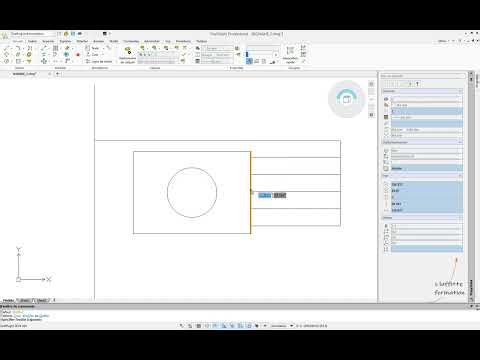Open the line color dropdown in ribbon

point(217,48)
